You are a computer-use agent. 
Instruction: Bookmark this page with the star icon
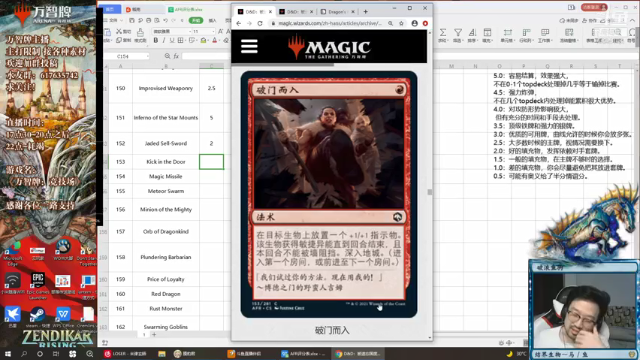click(401, 24)
